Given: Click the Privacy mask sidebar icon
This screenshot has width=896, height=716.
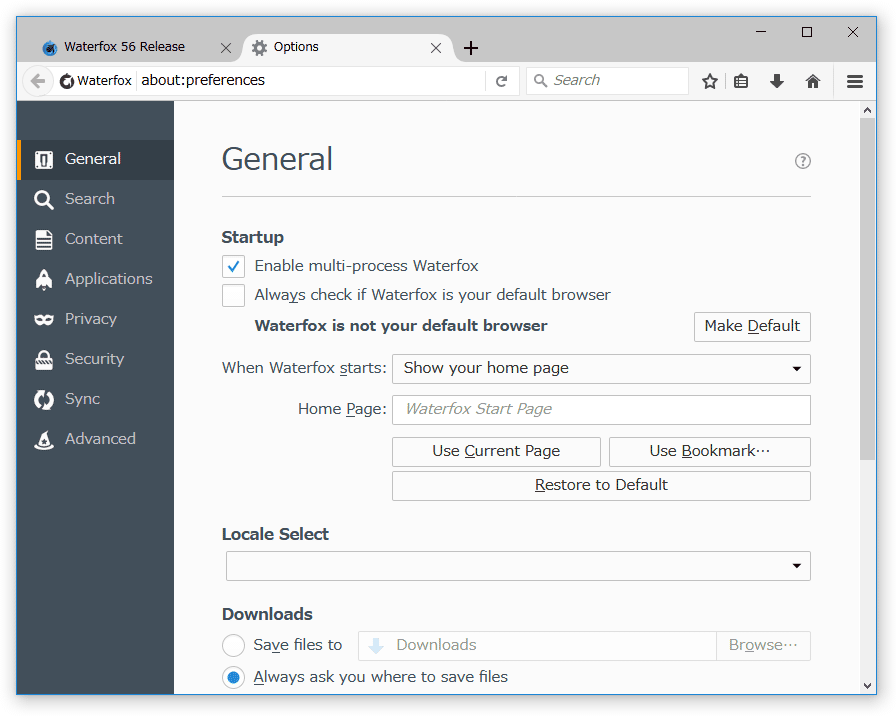Looking at the screenshot, I should click(x=44, y=319).
